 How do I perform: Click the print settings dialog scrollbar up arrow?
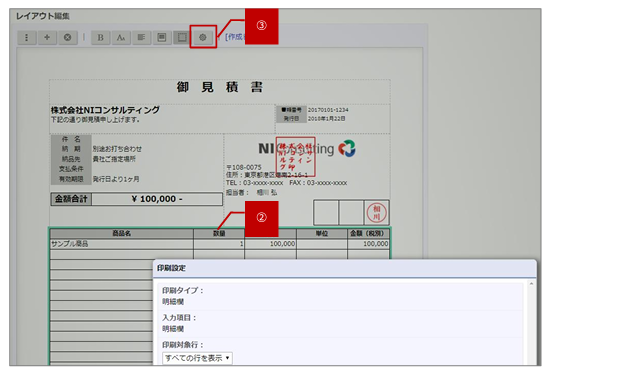pyautogui.click(x=531, y=284)
